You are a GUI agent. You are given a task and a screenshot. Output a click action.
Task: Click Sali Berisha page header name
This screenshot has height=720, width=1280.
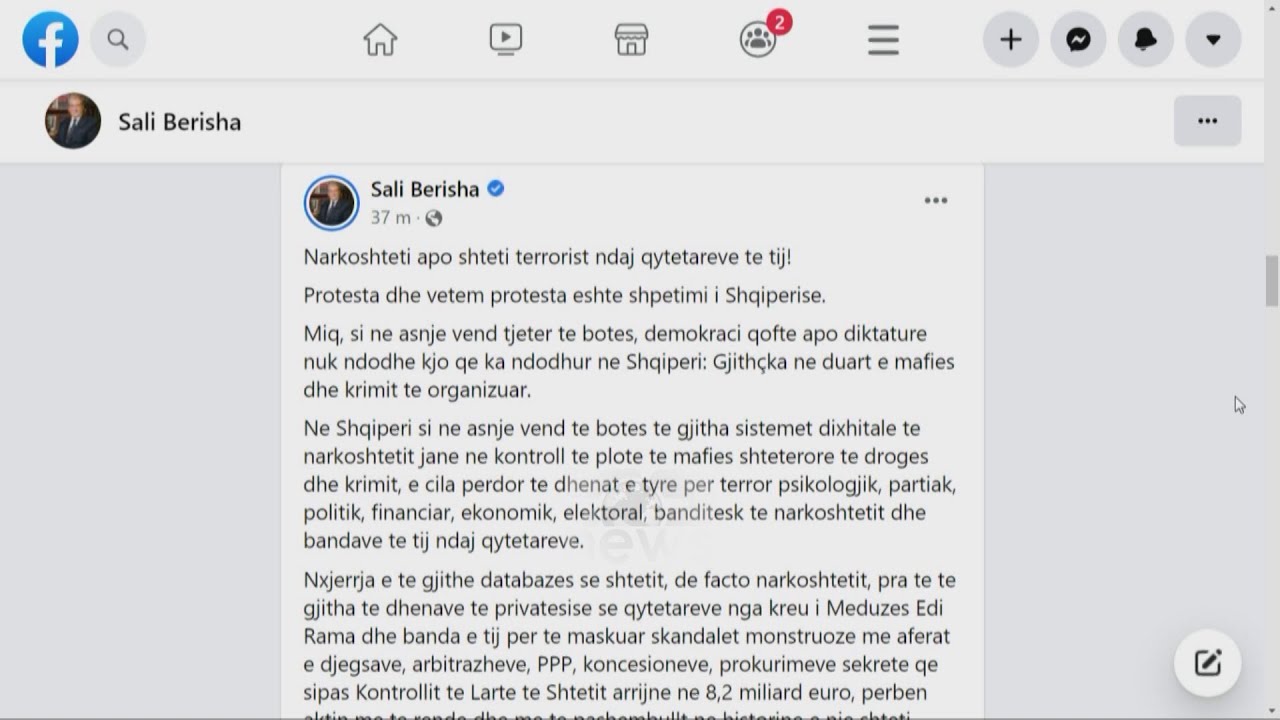[180, 122]
